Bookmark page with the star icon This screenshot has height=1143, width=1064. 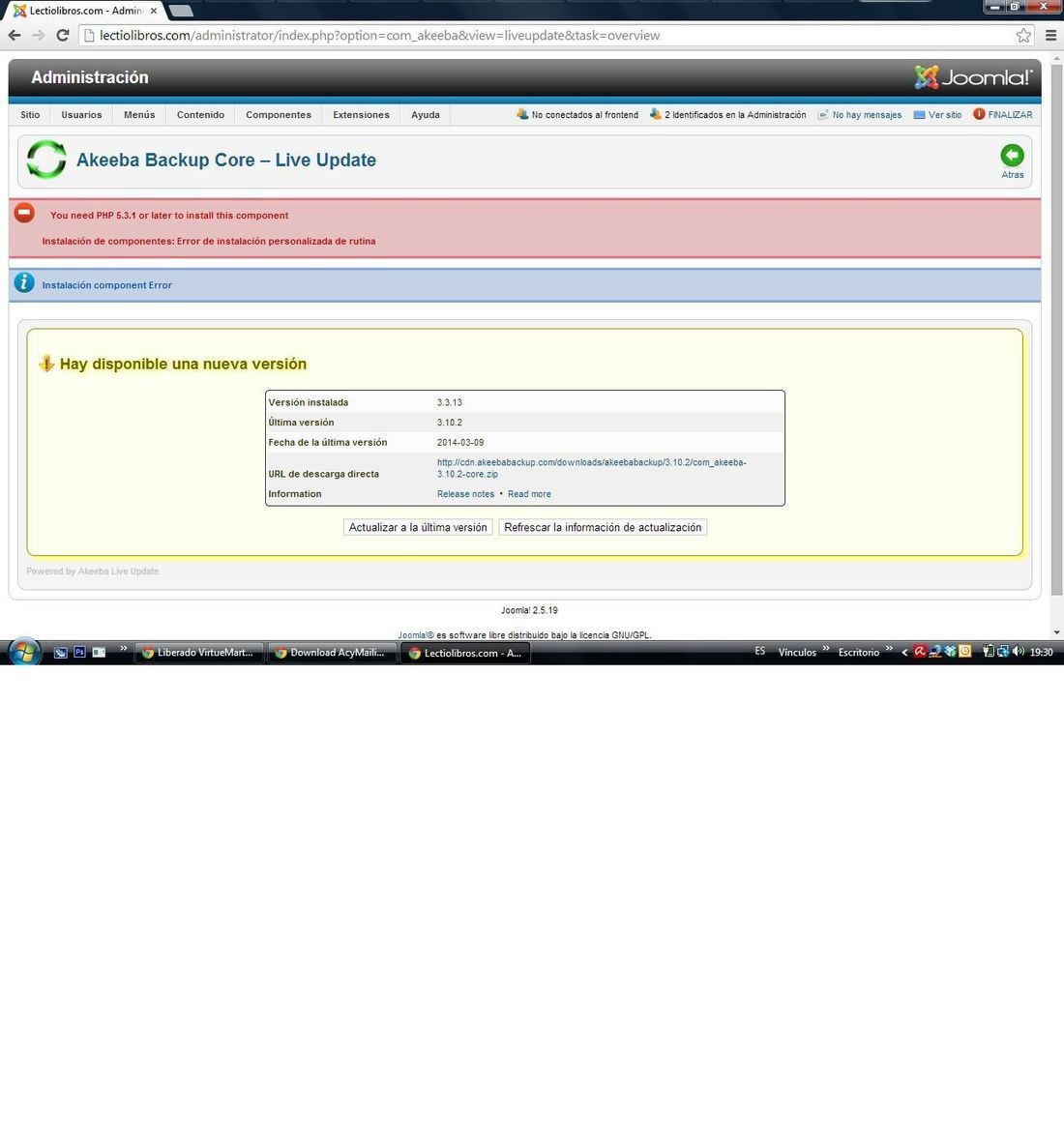click(x=1023, y=35)
